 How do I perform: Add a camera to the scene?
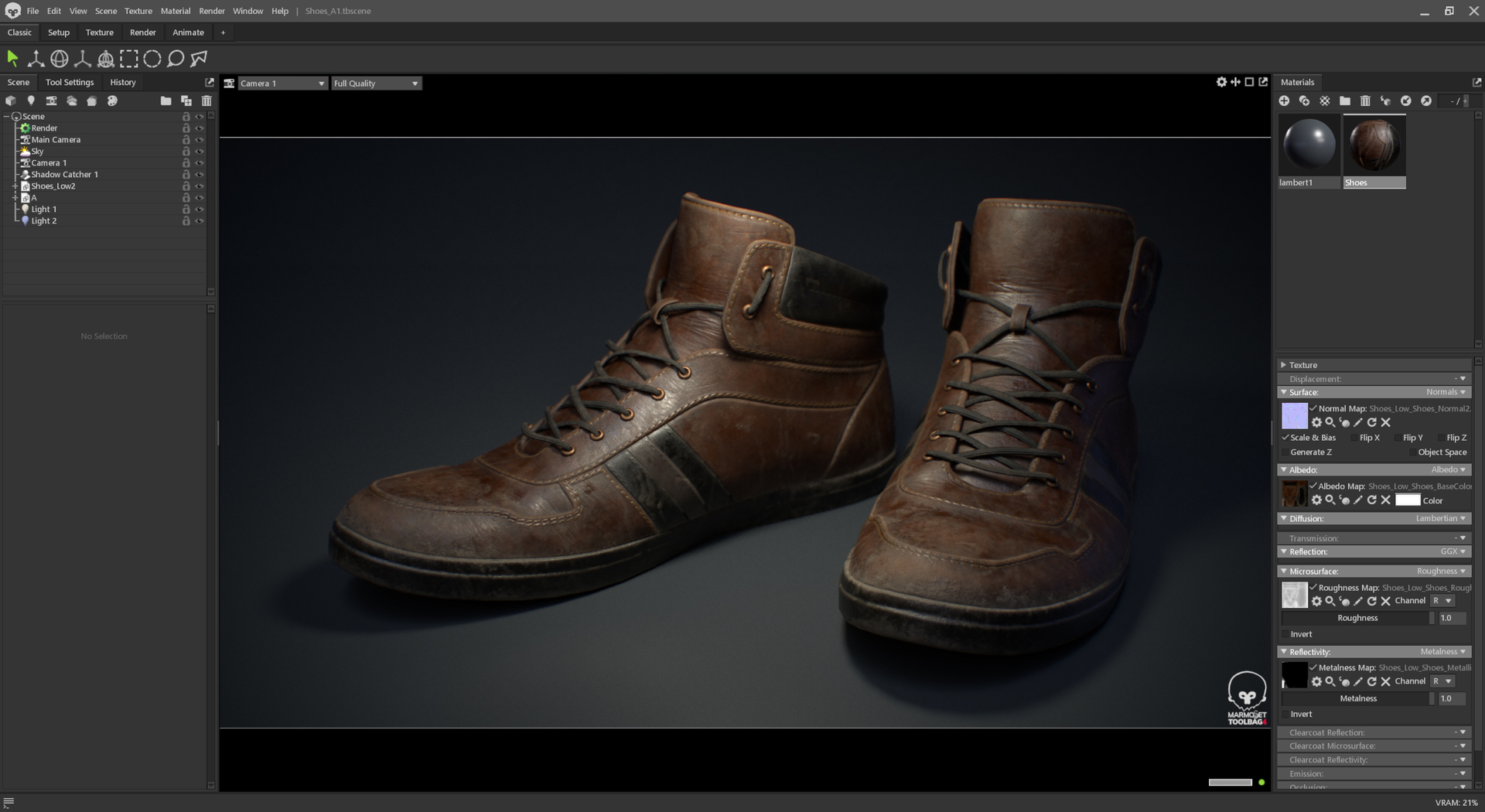(x=51, y=101)
